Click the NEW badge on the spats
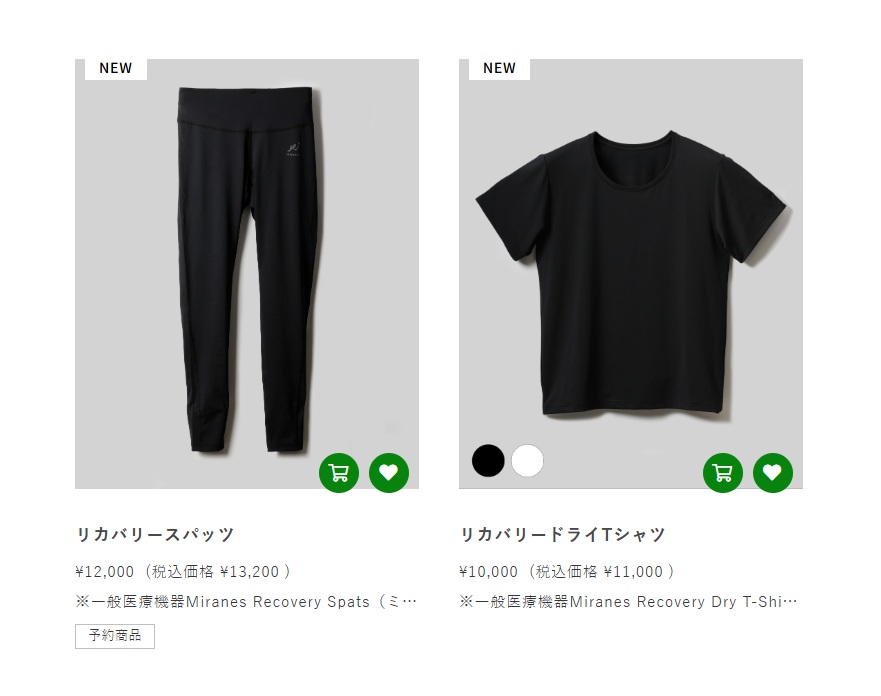Image resolution: width=881 pixels, height=696 pixels. 116,69
